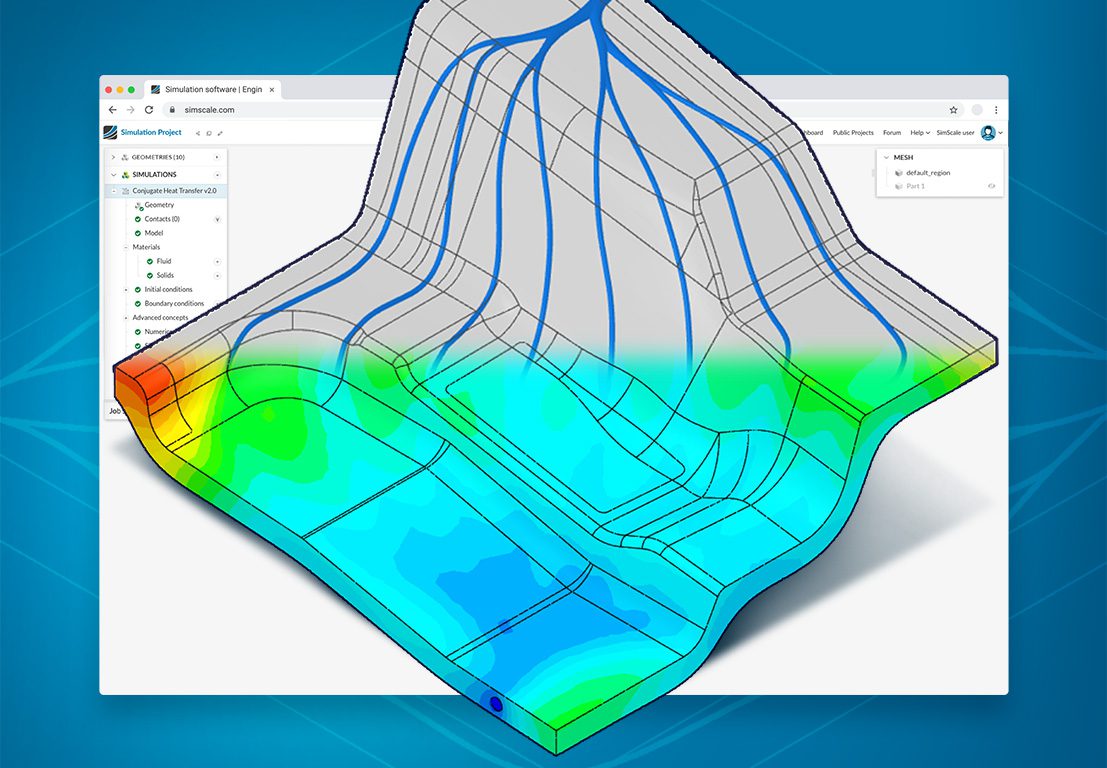Open the Simulation Project title link
Screen dimensions: 1107x768
[x=151, y=132]
